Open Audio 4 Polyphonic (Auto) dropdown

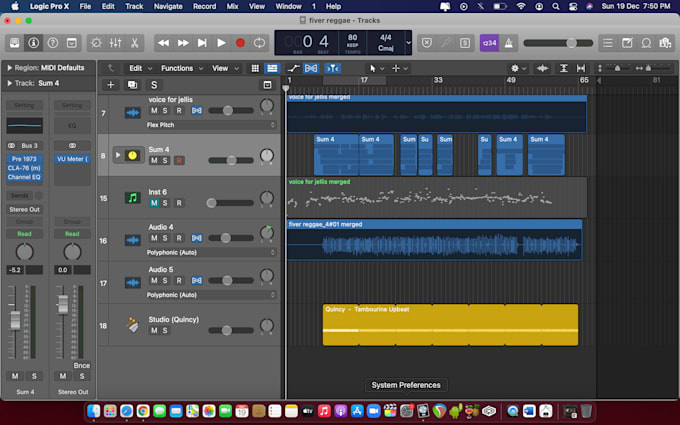coord(211,252)
